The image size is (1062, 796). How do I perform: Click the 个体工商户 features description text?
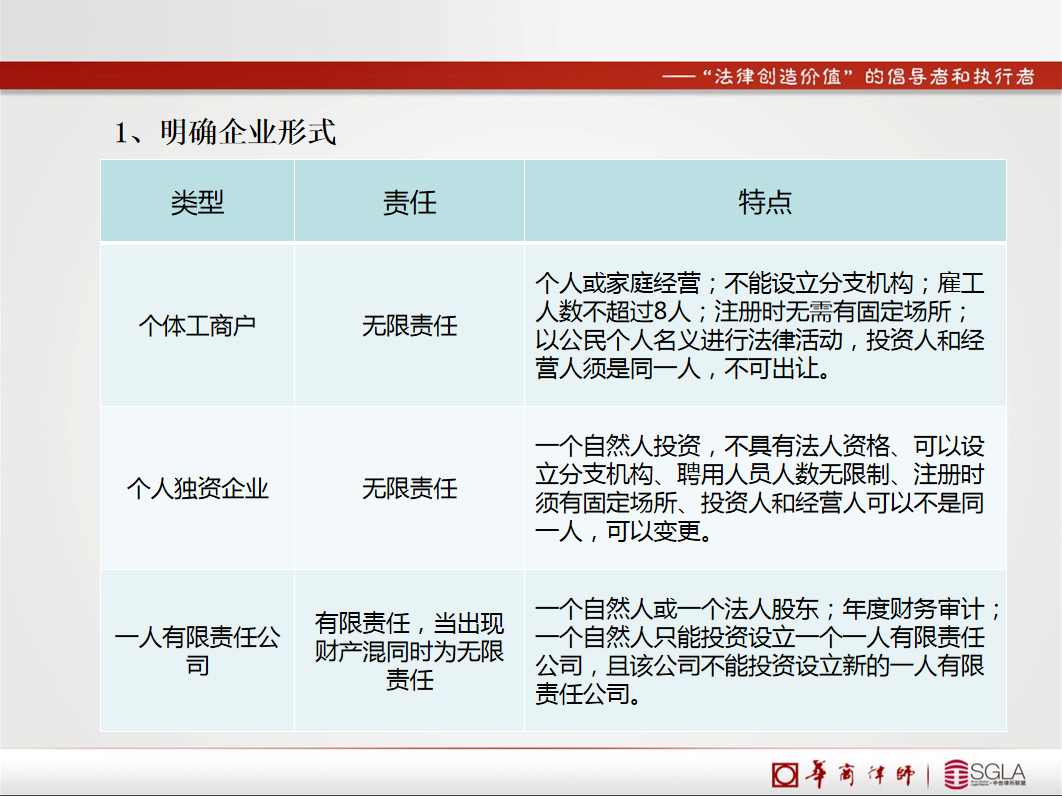[760, 326]
